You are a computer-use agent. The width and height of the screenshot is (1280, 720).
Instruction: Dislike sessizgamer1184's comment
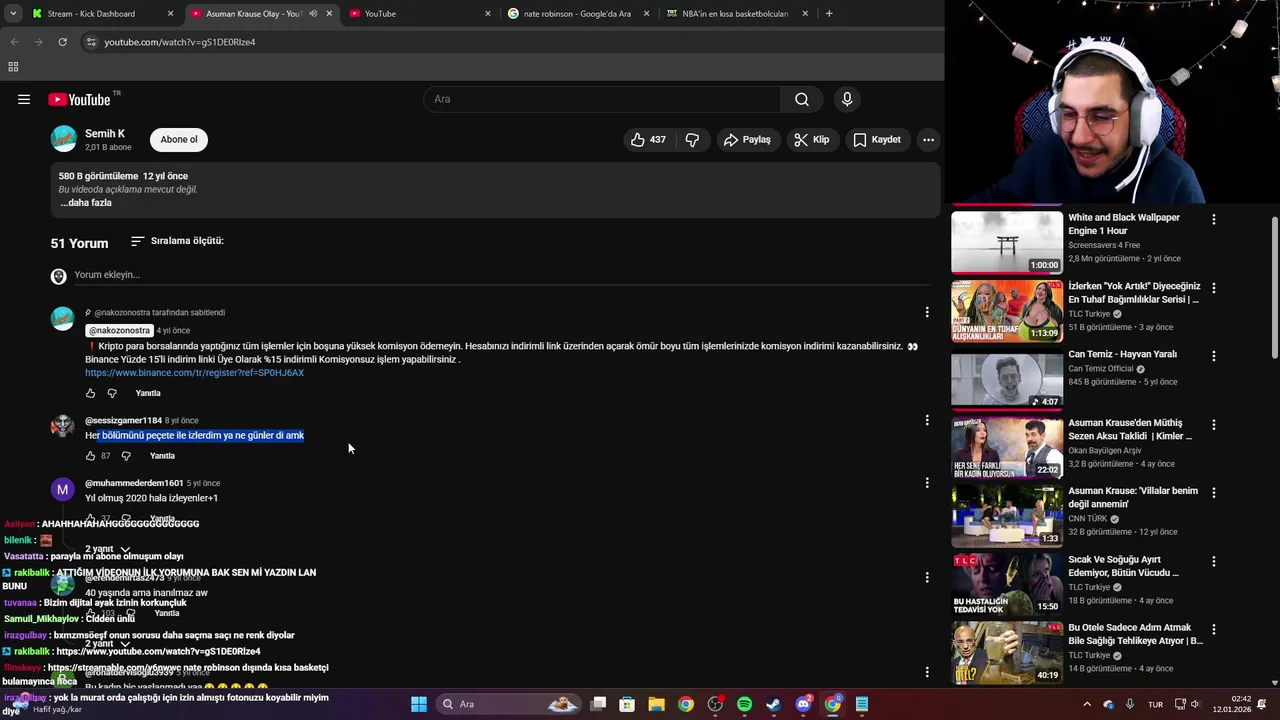(x=126, y=456)
